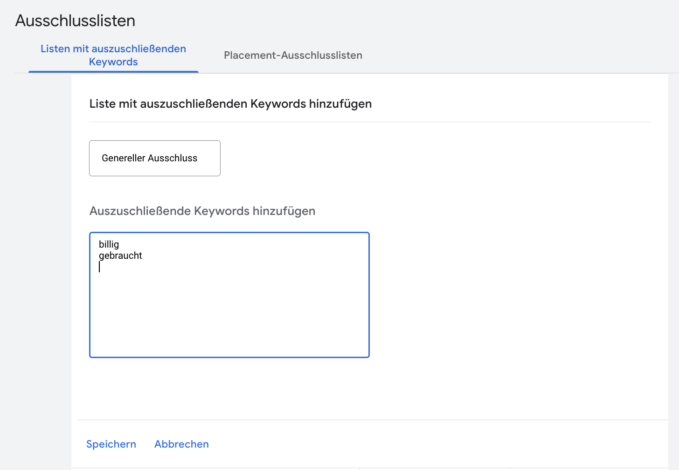The width and height of the screenshot is (679, 470).
Task: Place cursor on the empty third keyword line
Action: tap(173, 267)
